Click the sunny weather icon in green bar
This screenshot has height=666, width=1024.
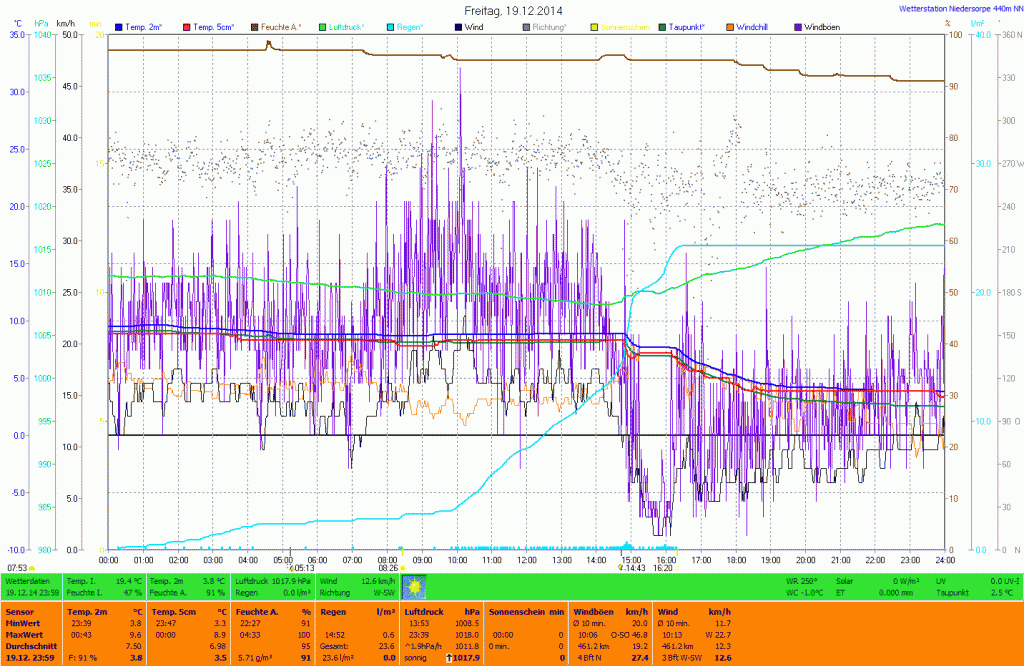413,586
